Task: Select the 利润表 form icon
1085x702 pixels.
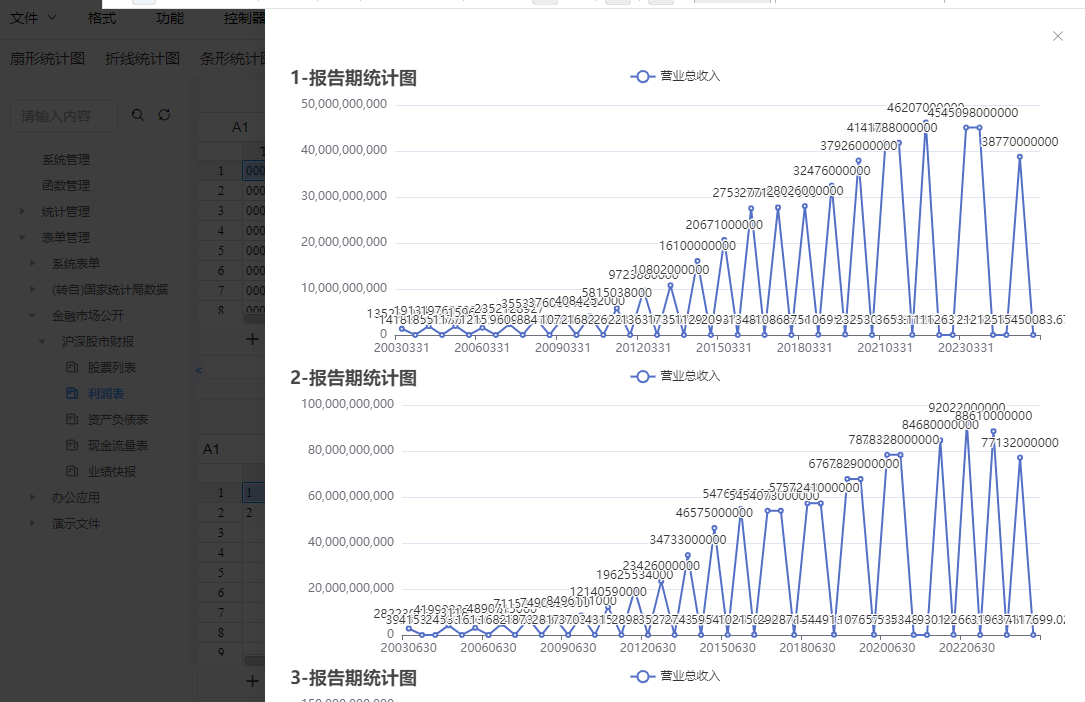Action: [72, 394]
